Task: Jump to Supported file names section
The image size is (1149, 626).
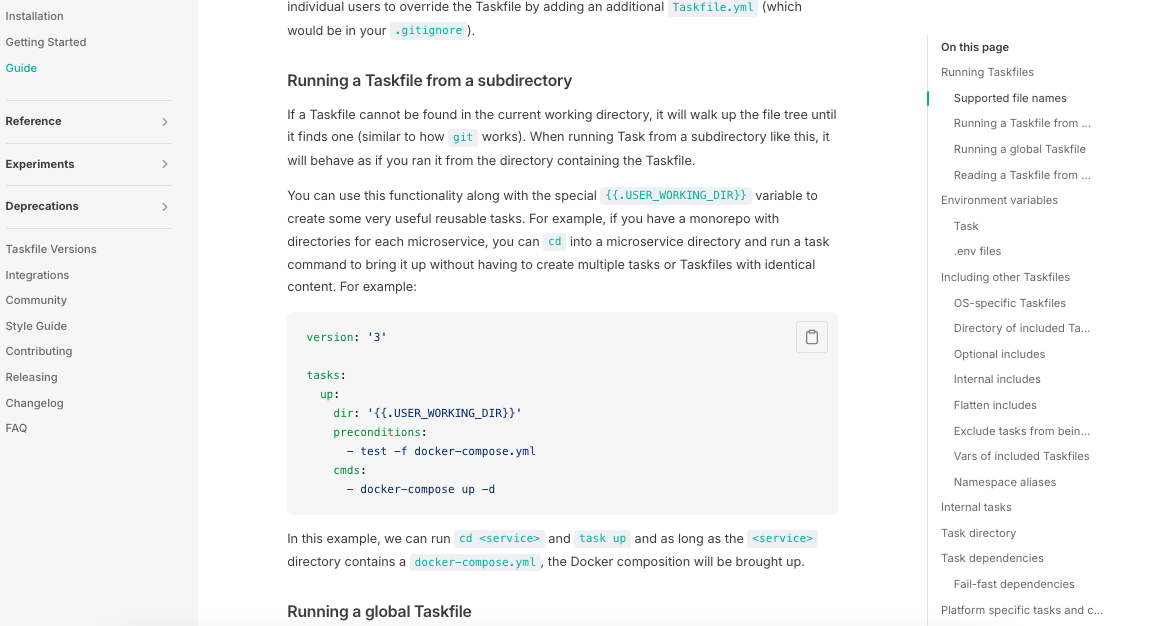Action: (x=1010, y=98)
